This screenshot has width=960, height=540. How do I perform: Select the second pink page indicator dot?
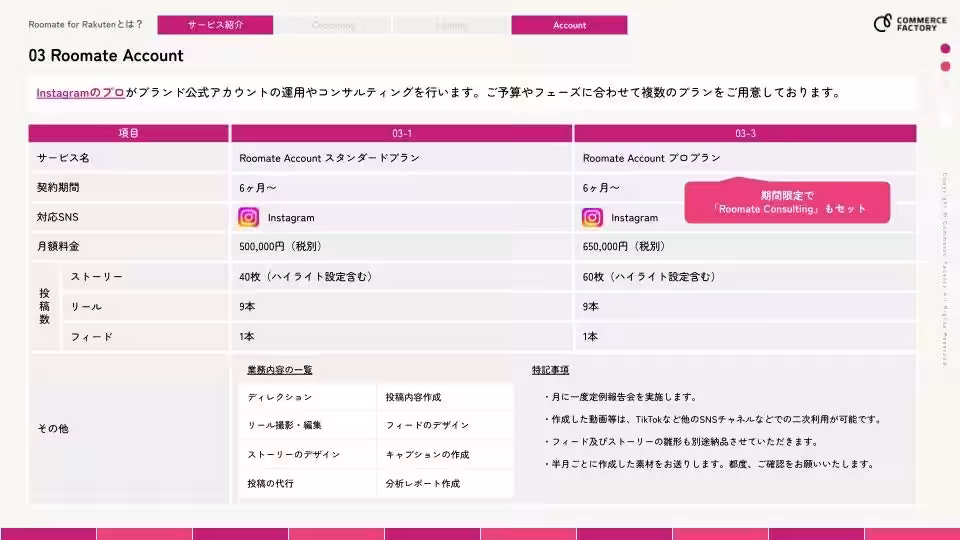(945, 66)
